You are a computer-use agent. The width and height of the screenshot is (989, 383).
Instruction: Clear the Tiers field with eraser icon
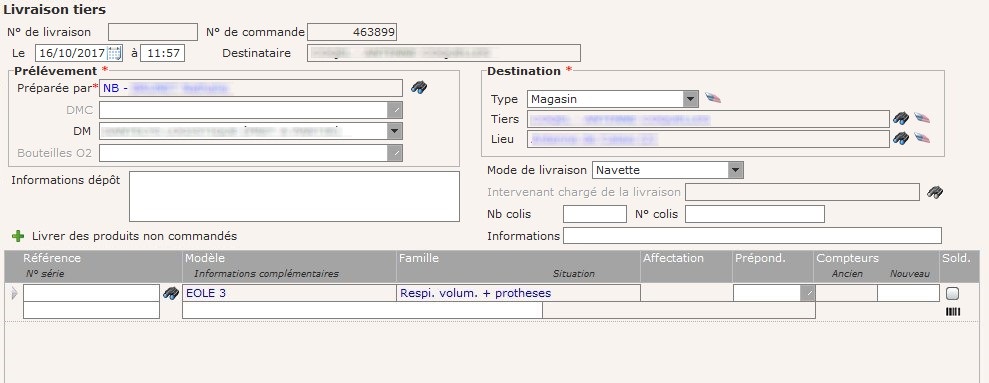922,118
